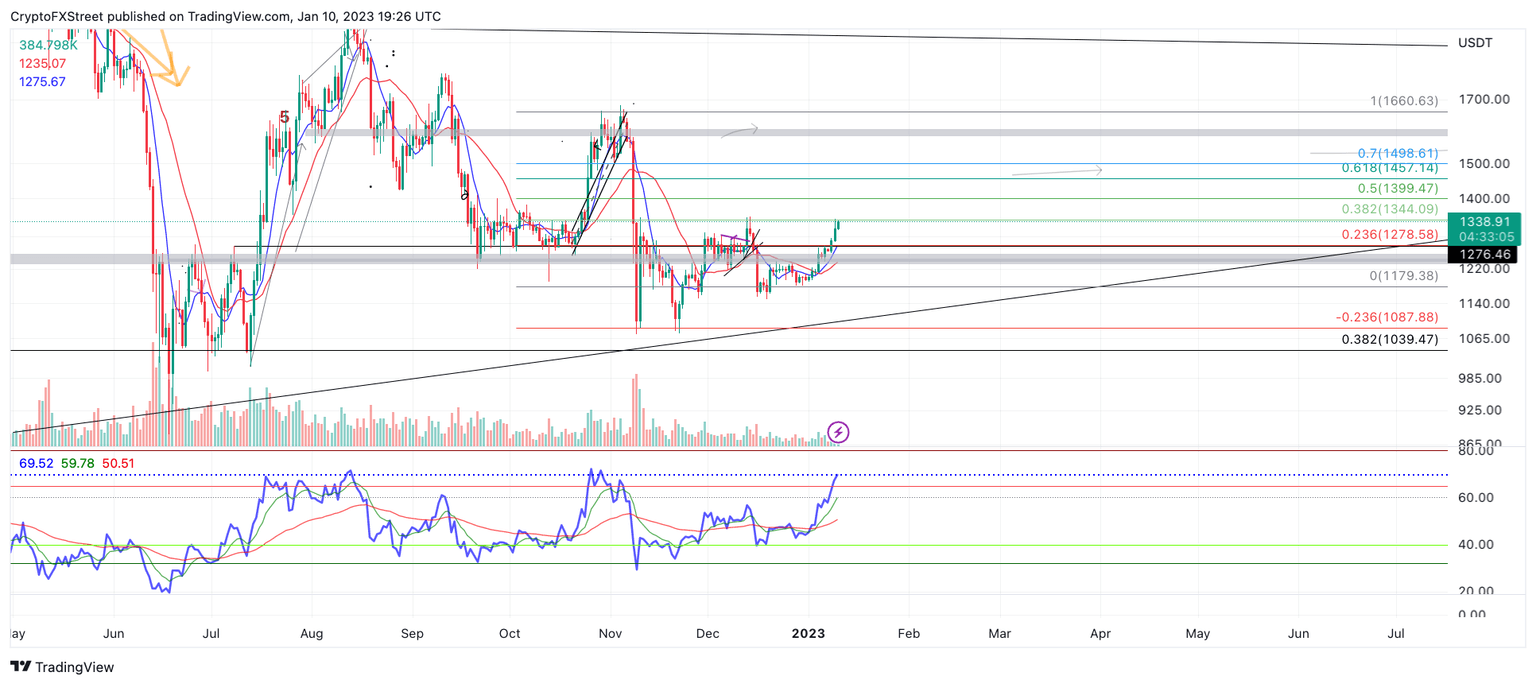Select the purple lightning bolt event marker

click(x=836, y=431)
